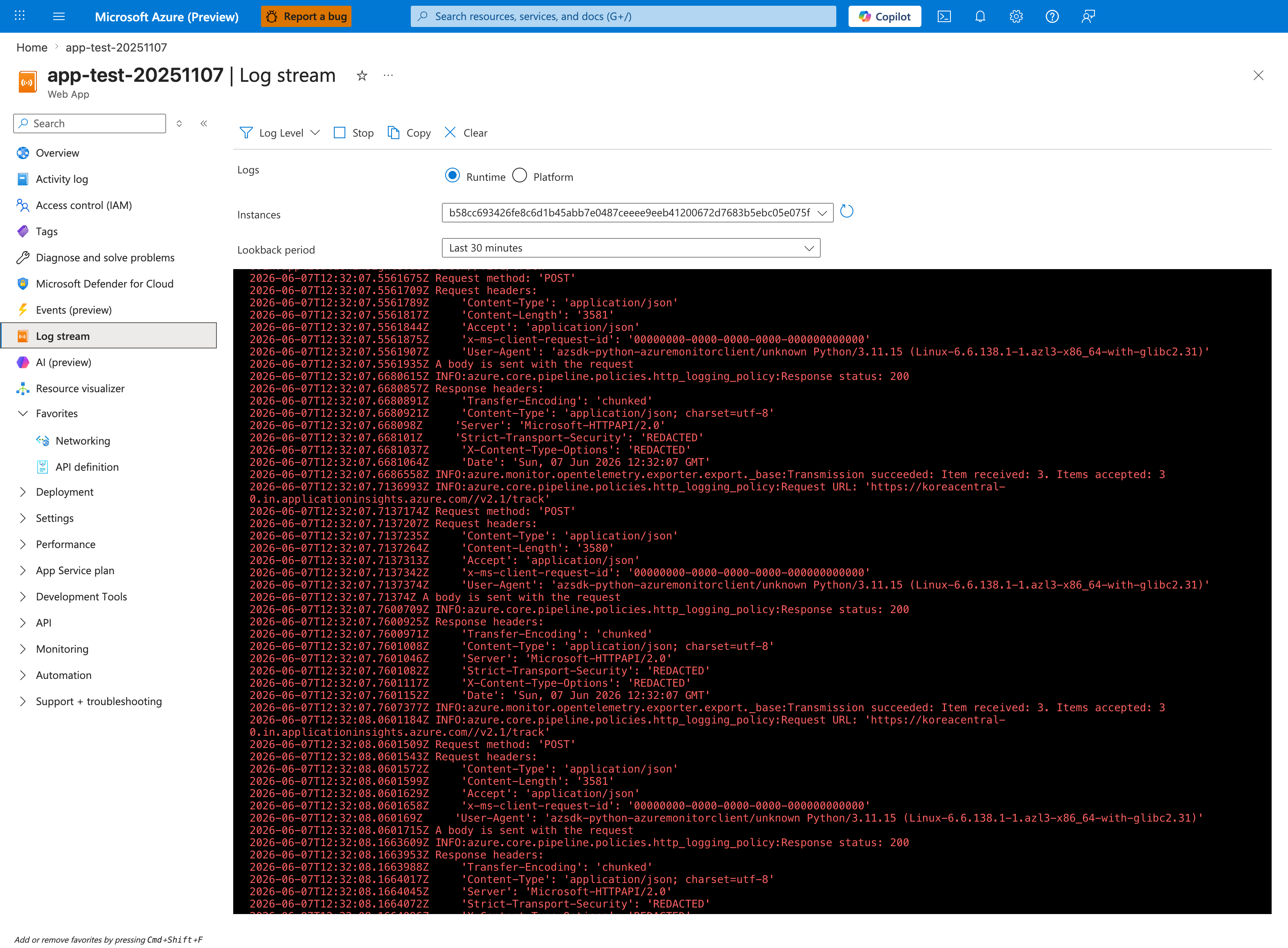Open the Instances dropdown

[x=637, y=212]
